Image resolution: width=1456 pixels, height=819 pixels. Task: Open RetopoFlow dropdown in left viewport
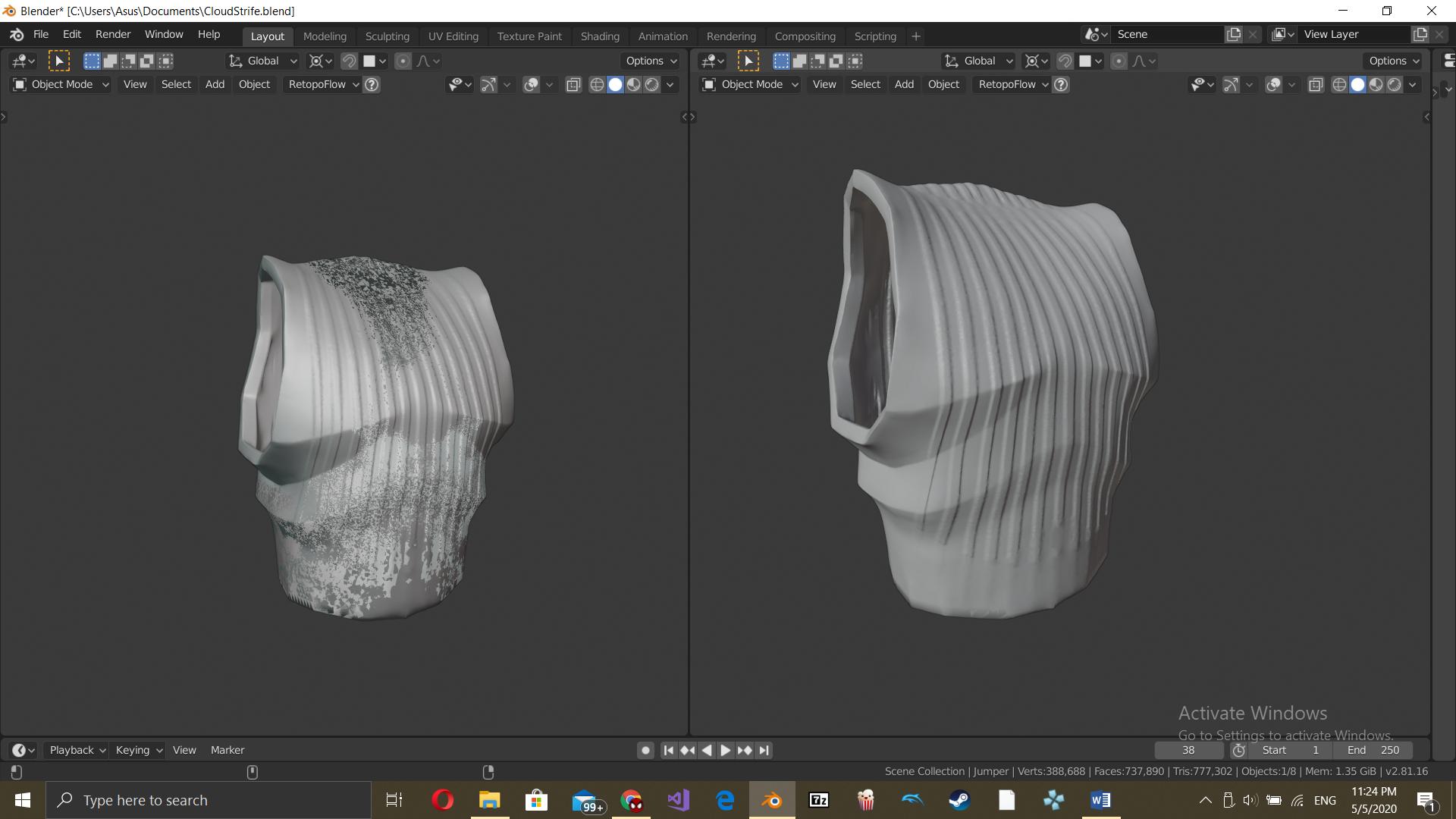point(323,84)
